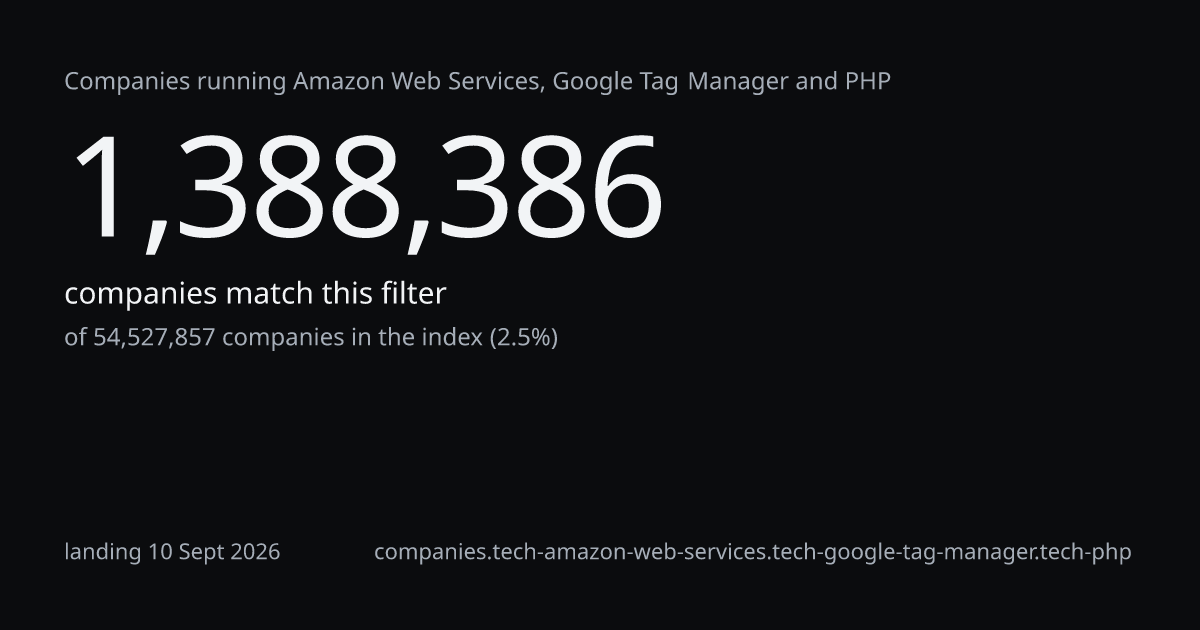Click "PHP" at the heading's end
Image resolution: width=1200 pixels, height=630 pixels.
pyautogui.click(x=867, y=81)
